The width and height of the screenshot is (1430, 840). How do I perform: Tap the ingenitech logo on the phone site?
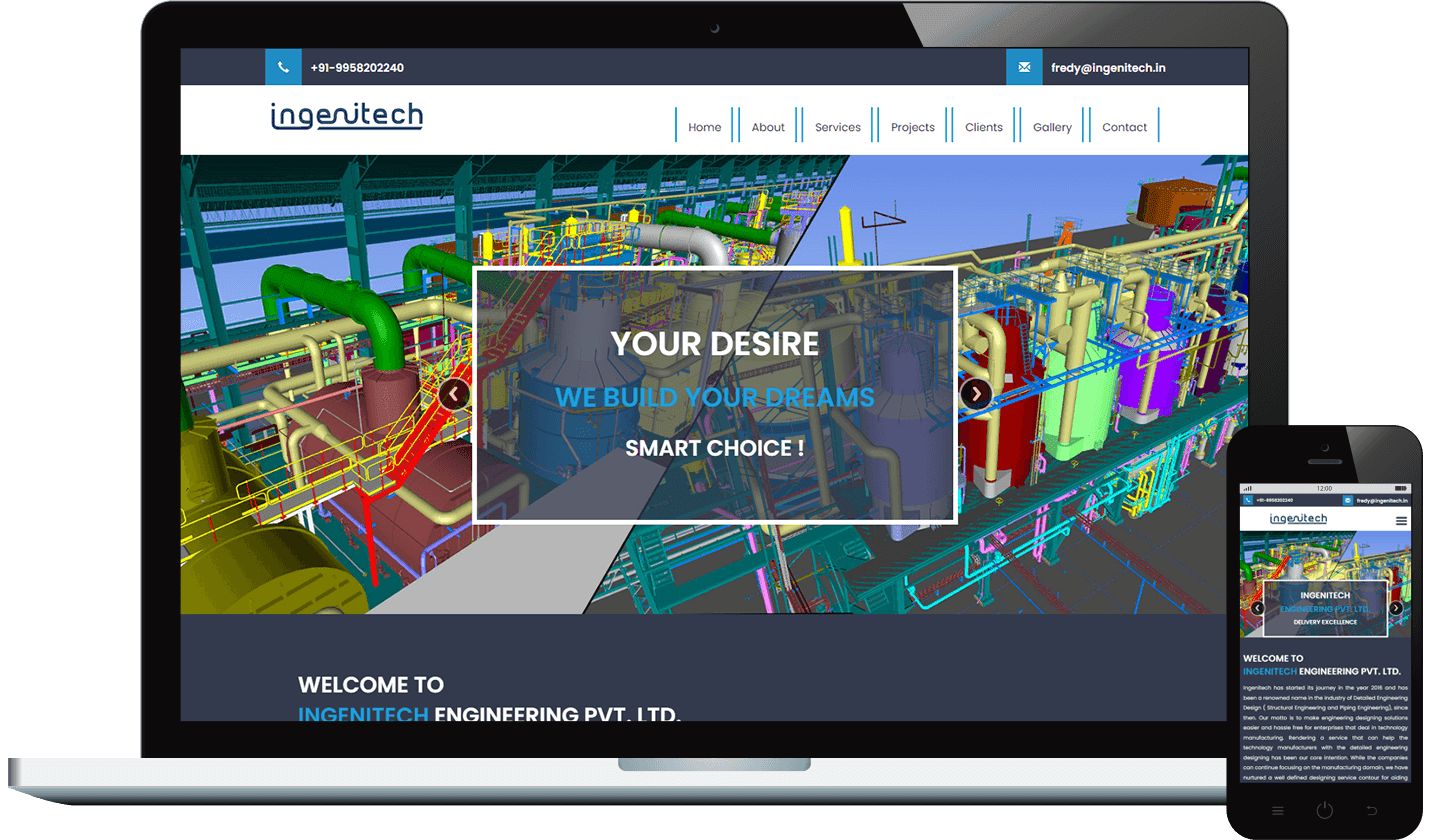[1298, 518]
